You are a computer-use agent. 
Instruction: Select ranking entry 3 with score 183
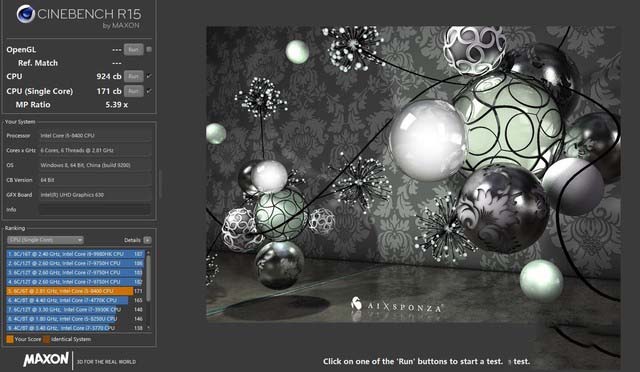(76, 272)
